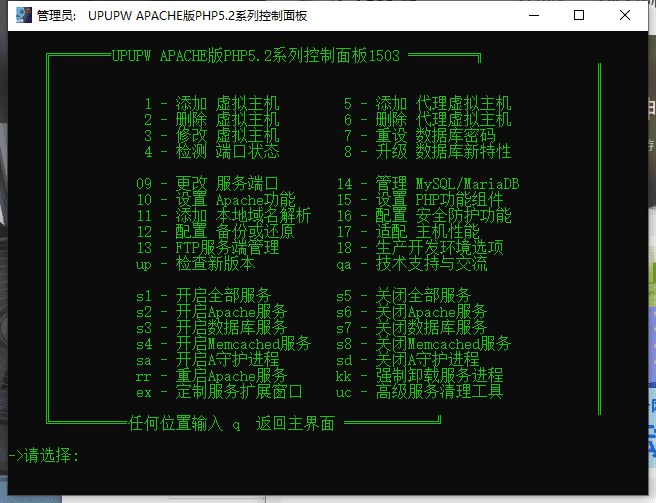Click the line 's4 - 开启Memcached服务'
Image resolution: width=656 pixels, height=503 pixels.
point(224,344)
